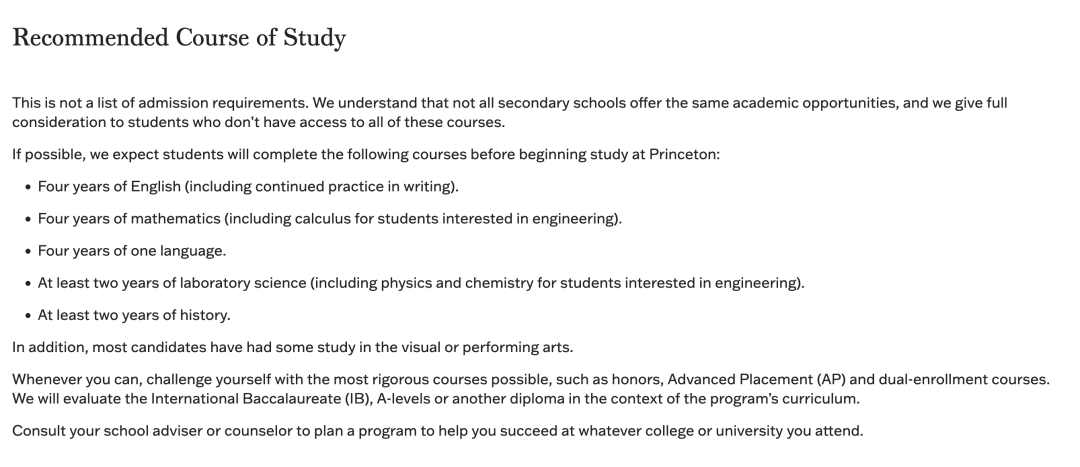Click the four years of mathematics bullet text
1080x467 pixels.
click(x=330, y=219)
